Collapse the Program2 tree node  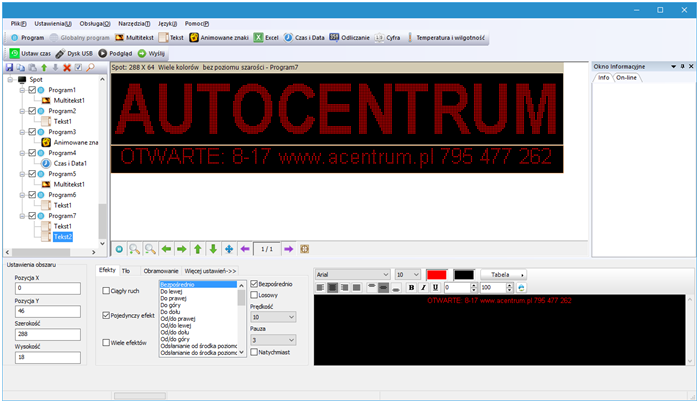(22, 111)
